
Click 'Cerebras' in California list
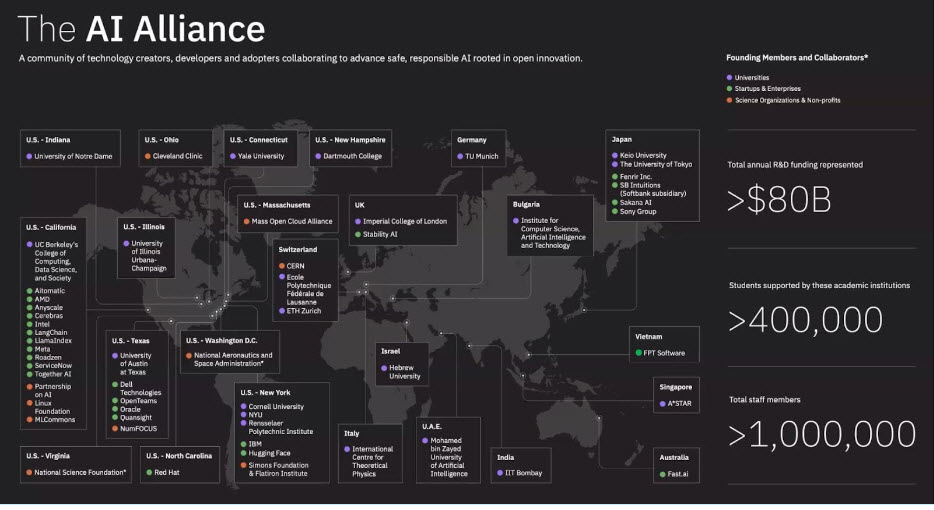coord(49,316)
